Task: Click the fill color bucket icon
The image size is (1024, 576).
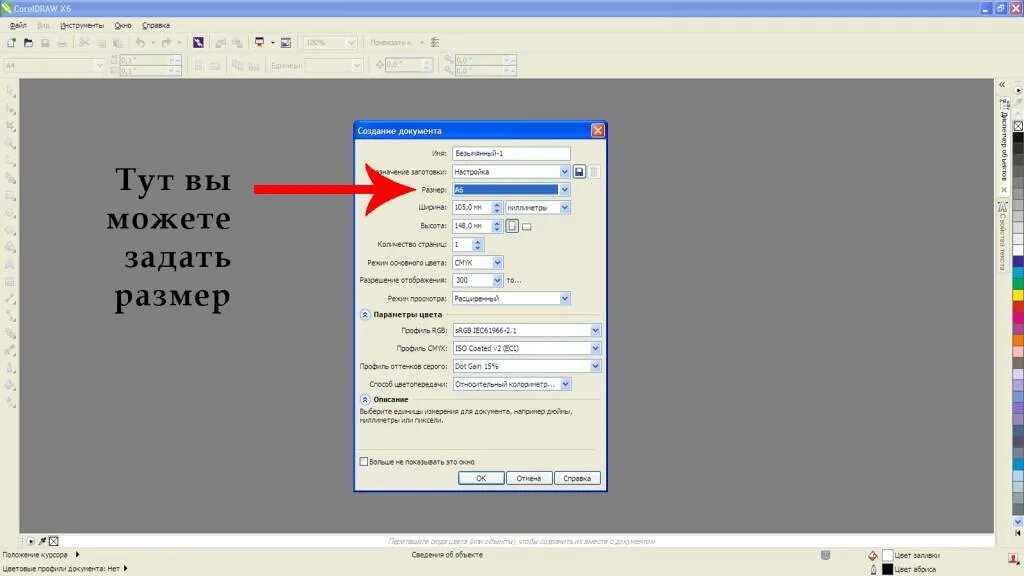Action: click(872, 556)
